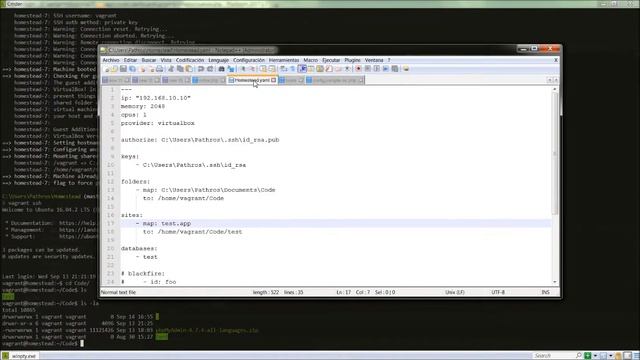Open the ? help menu
This screenshot has height=360, width=640.
(389, 60)
